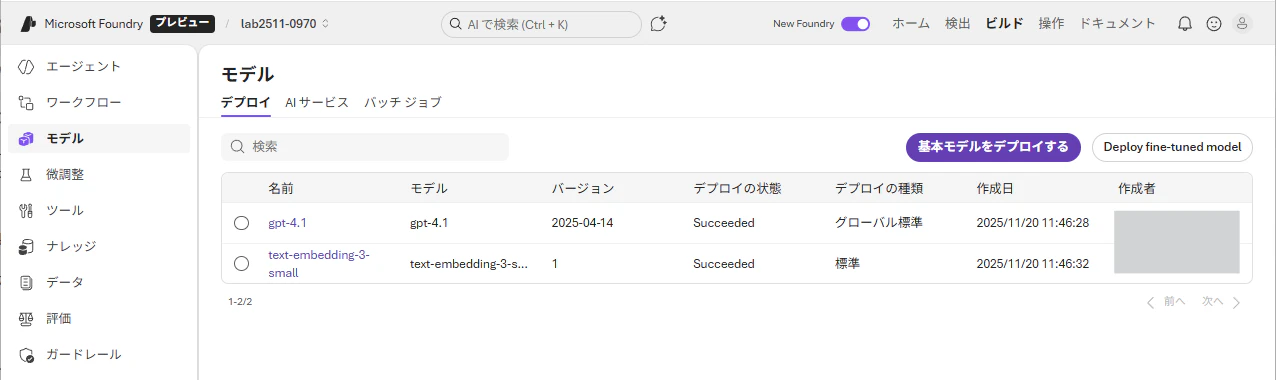
Task: Sort by 作成日 column header
Action: click(995, 188)
